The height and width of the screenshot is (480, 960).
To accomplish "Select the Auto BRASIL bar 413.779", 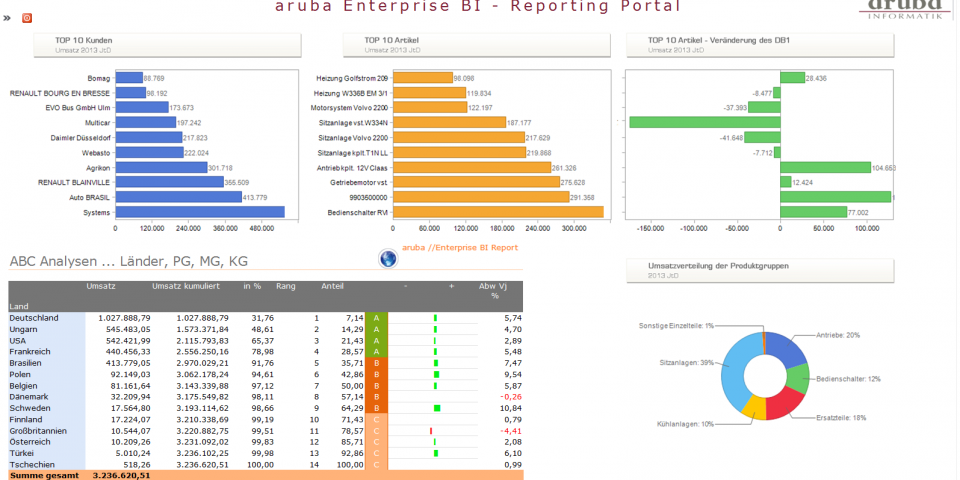I will pyautogui.click(x=179, y=197).
